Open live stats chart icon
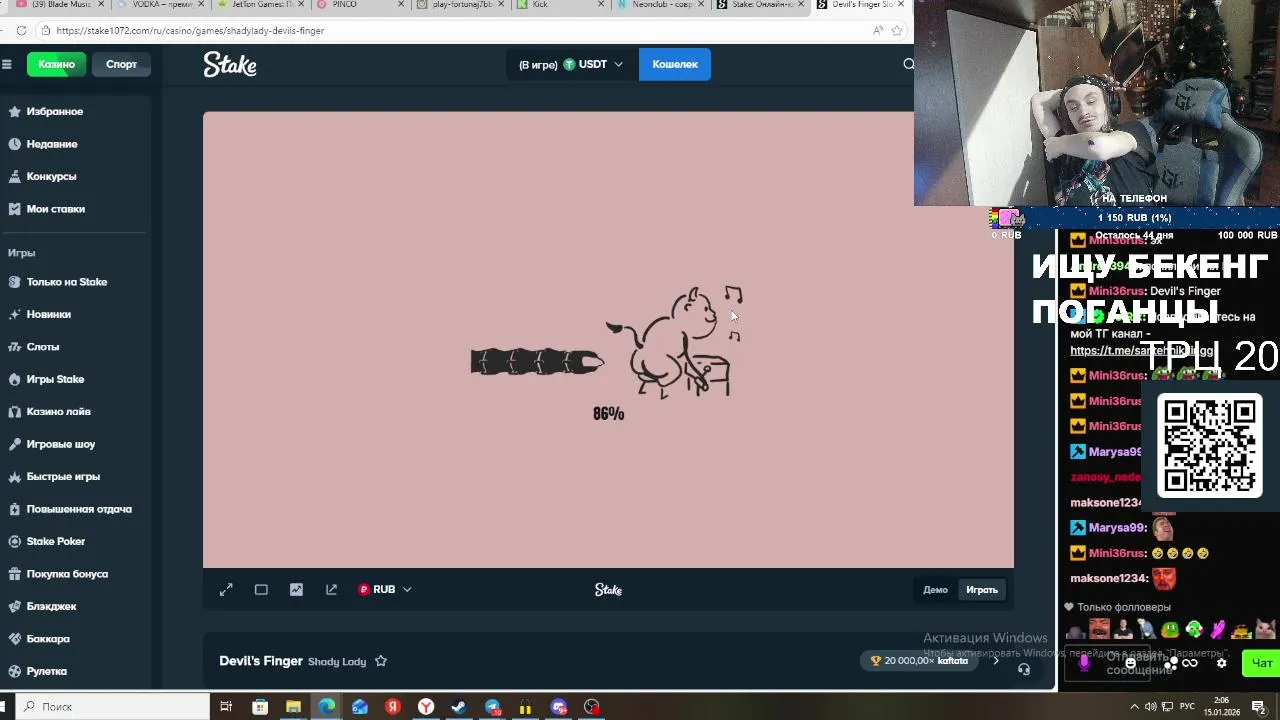The height and width of the screenshot is (720, 1280). click(296, 590)
